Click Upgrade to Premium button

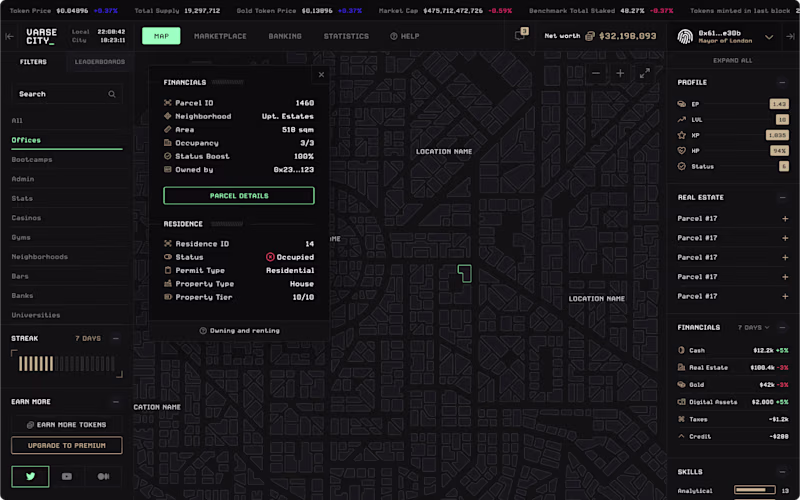67,445
